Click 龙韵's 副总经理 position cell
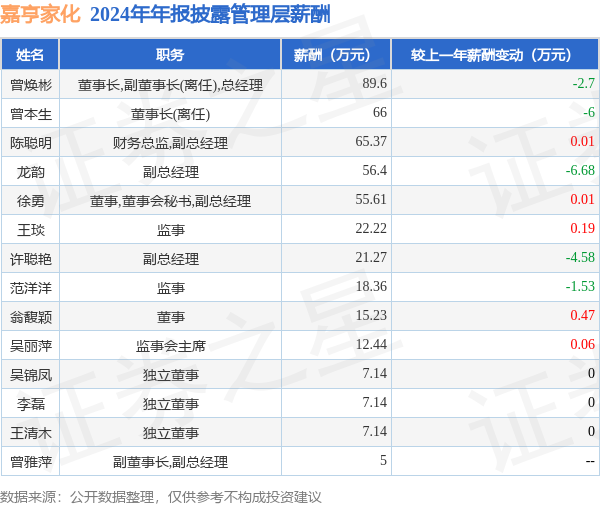 pos(170,172)
